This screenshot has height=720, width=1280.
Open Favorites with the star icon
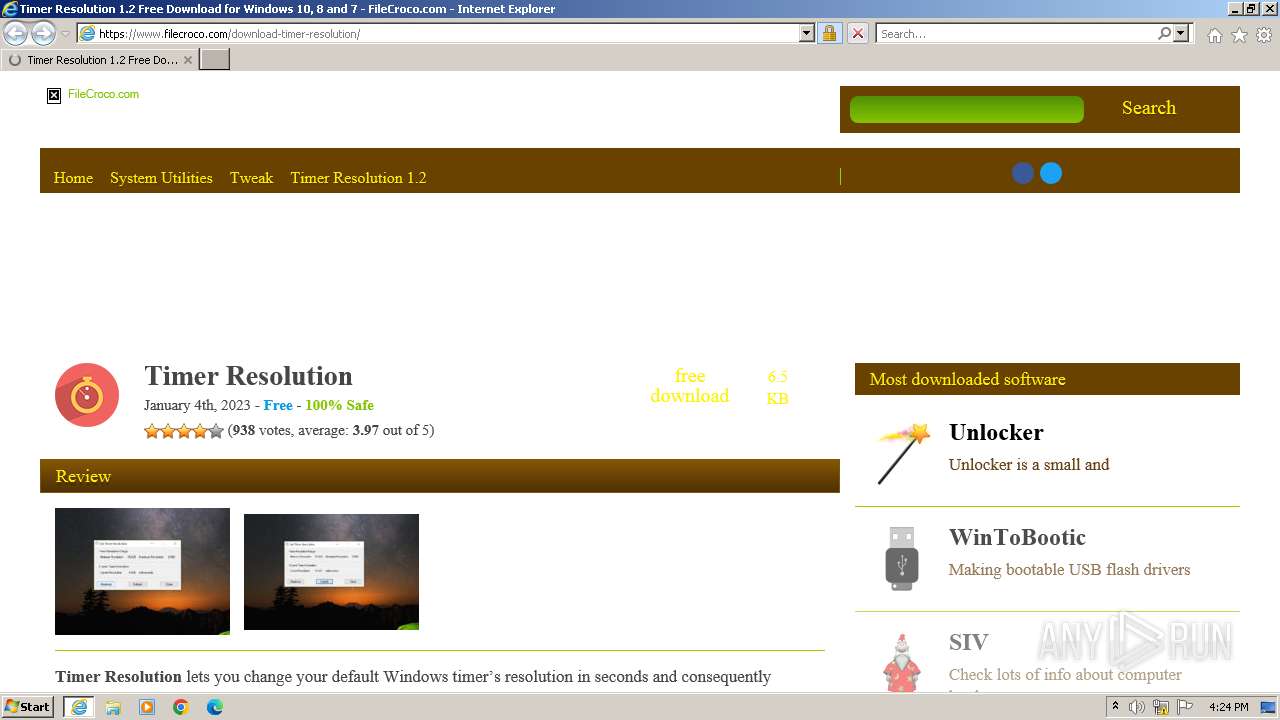click(x=1239, y=35)
